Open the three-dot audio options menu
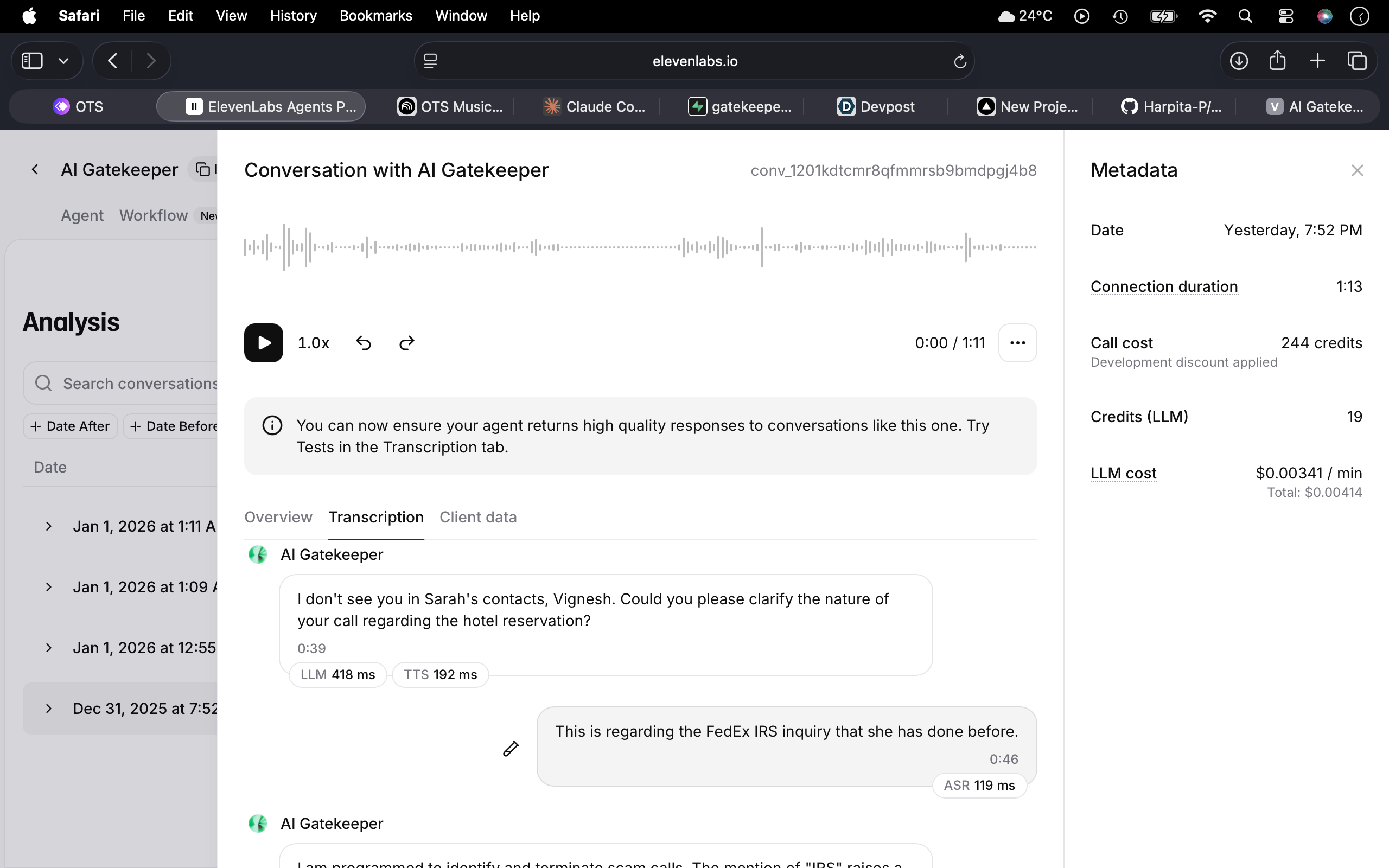The image size is (1389, 868). (x=1017, y=343)
